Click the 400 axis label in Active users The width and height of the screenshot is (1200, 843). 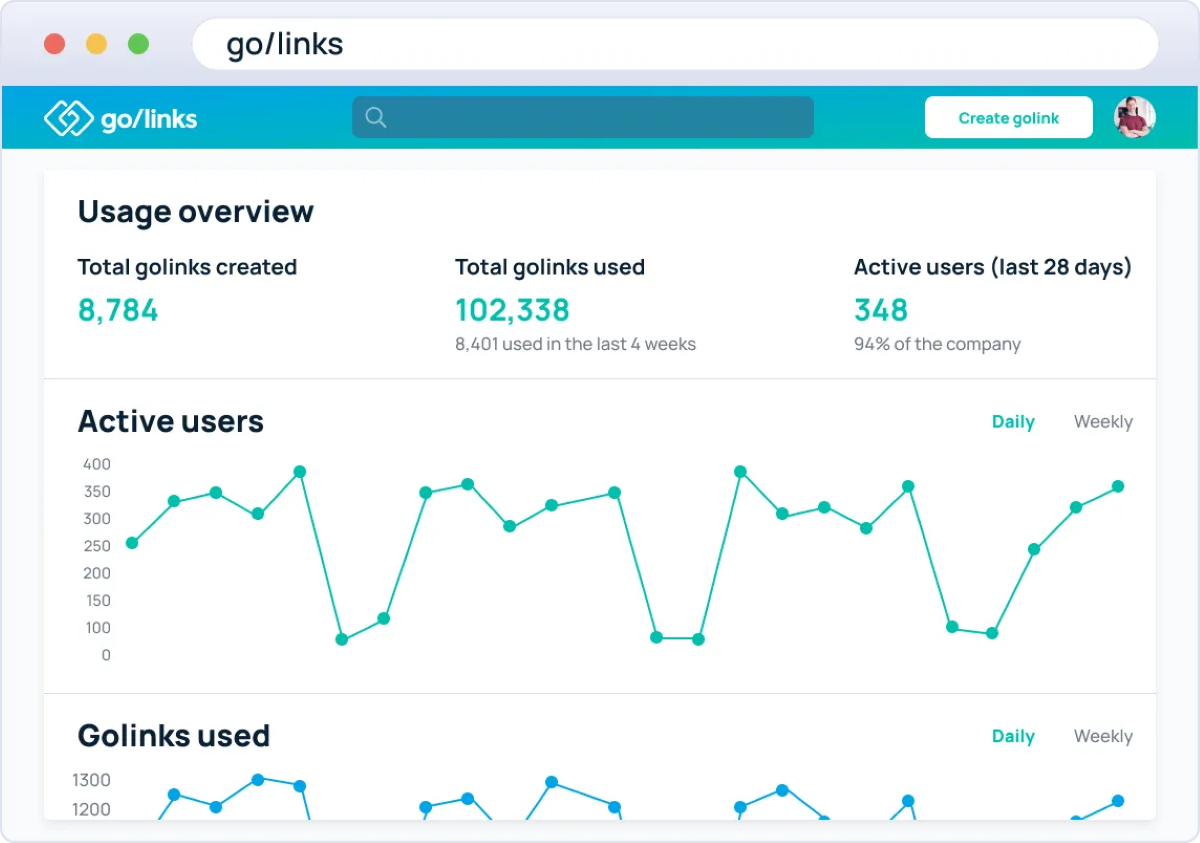pyautogui.click(x=97, y=464)
